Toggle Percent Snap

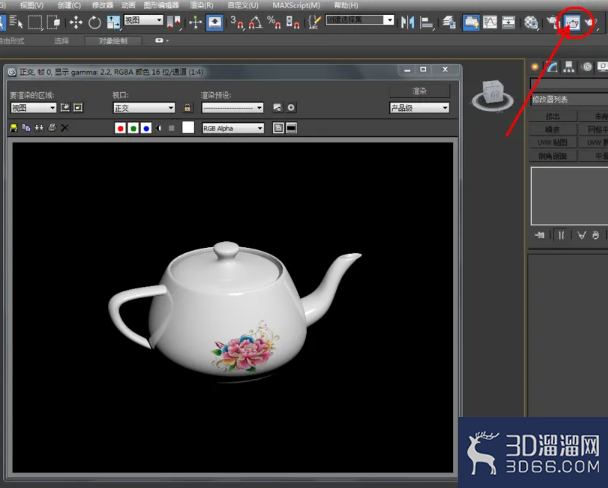pos(274,22)
